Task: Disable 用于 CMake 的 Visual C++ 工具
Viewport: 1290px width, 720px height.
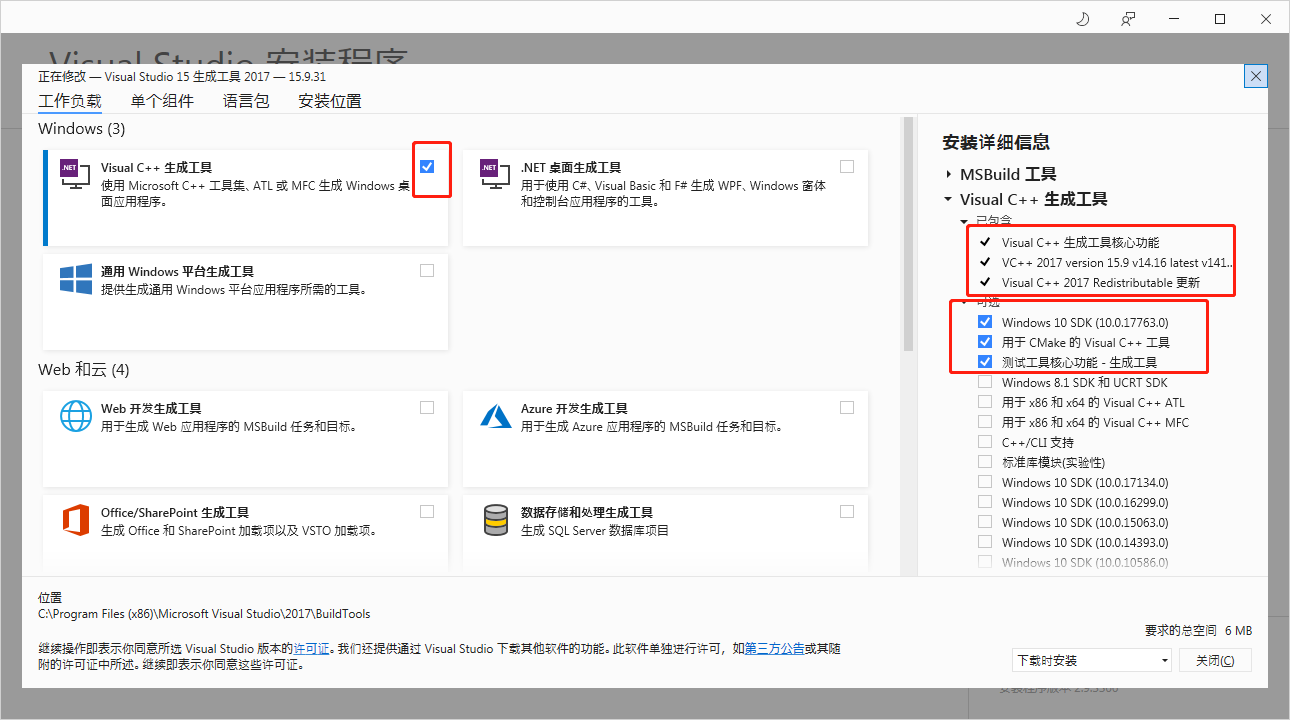Action: pyautogui.click(x=985, y=341)
